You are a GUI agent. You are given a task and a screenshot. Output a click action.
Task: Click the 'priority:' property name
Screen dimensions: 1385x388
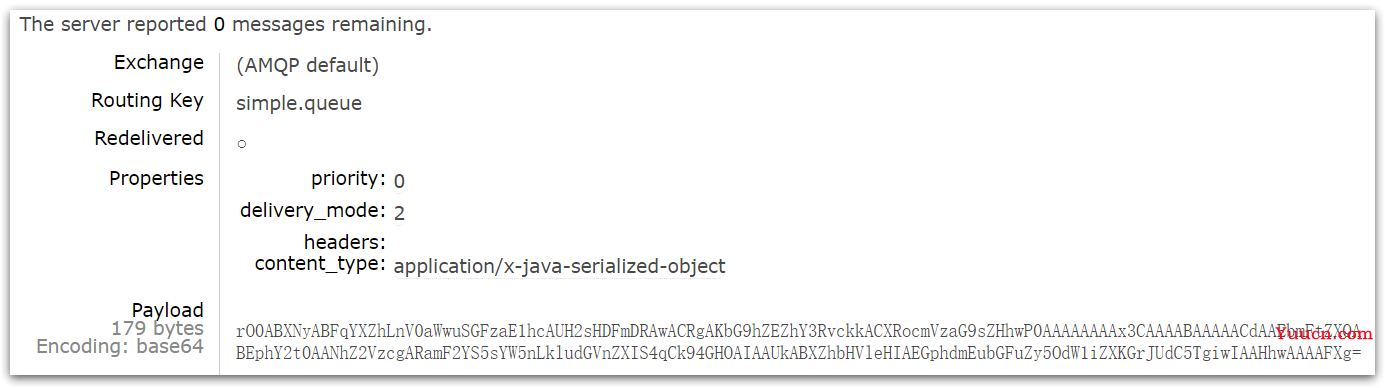pos(348,179)
